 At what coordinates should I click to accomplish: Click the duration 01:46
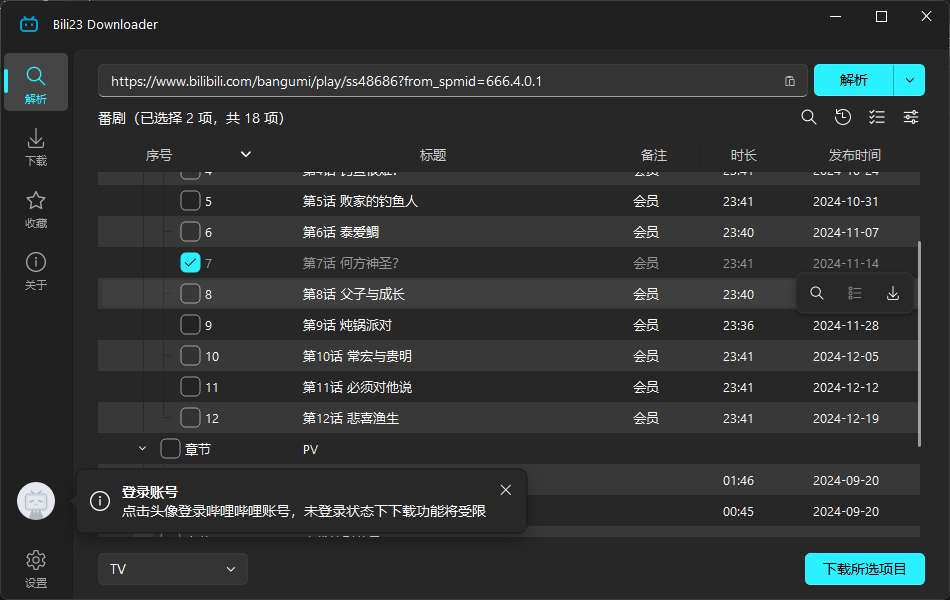click(738, 481)
